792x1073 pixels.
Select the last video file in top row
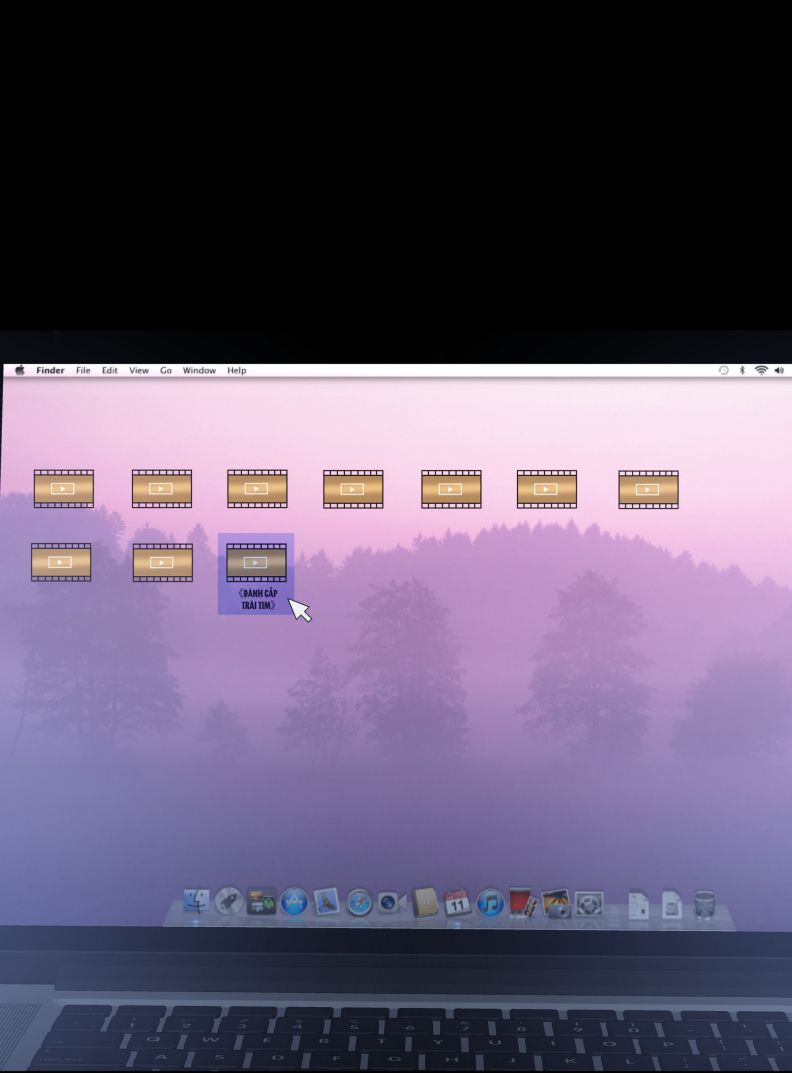coord(648,490)
